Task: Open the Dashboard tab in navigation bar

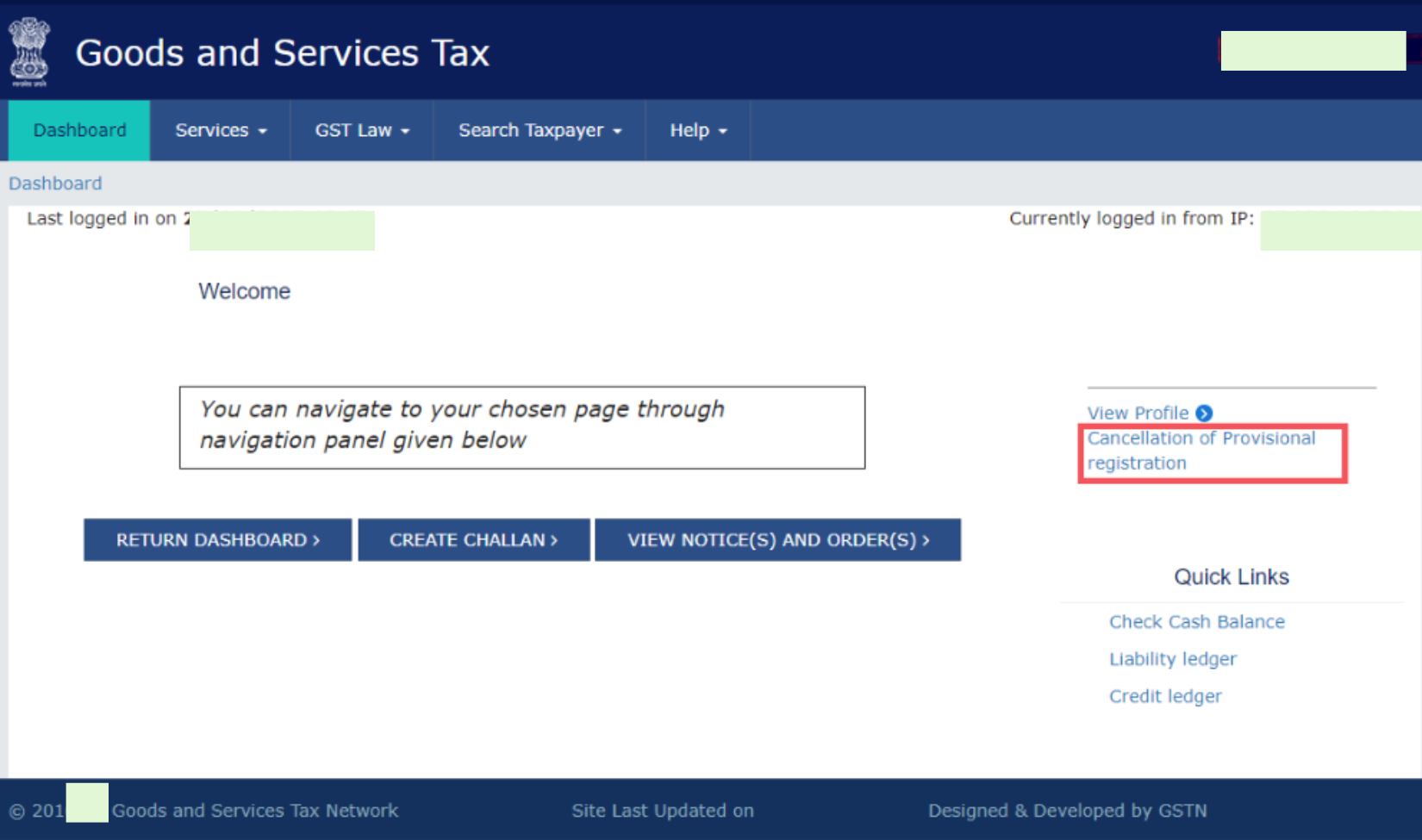Action: tap(79, 130)
